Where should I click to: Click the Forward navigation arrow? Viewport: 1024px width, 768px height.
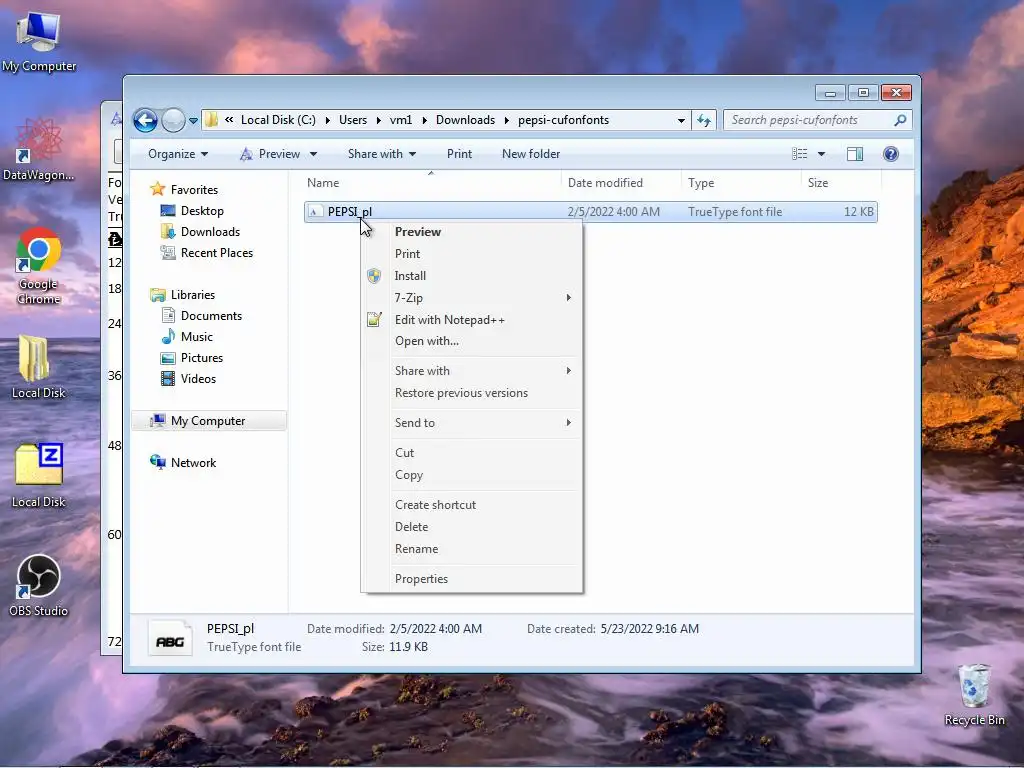173,120
